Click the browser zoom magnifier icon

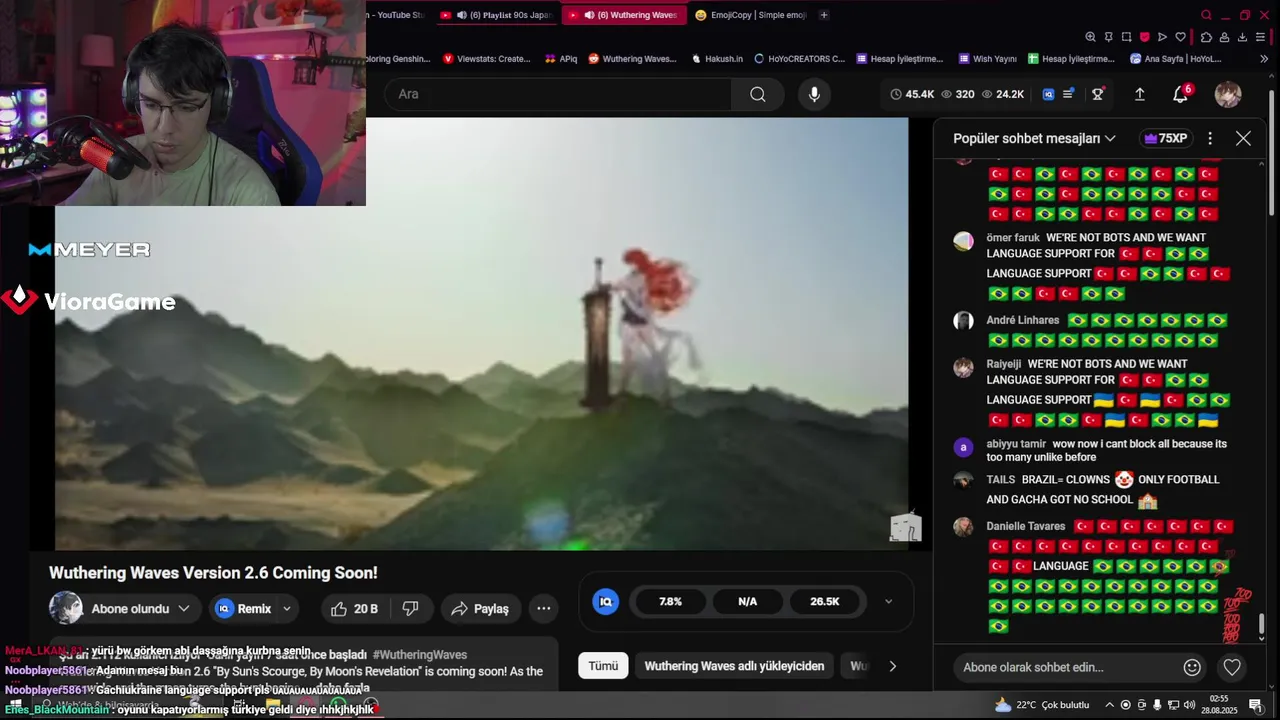pos(1090,37)
